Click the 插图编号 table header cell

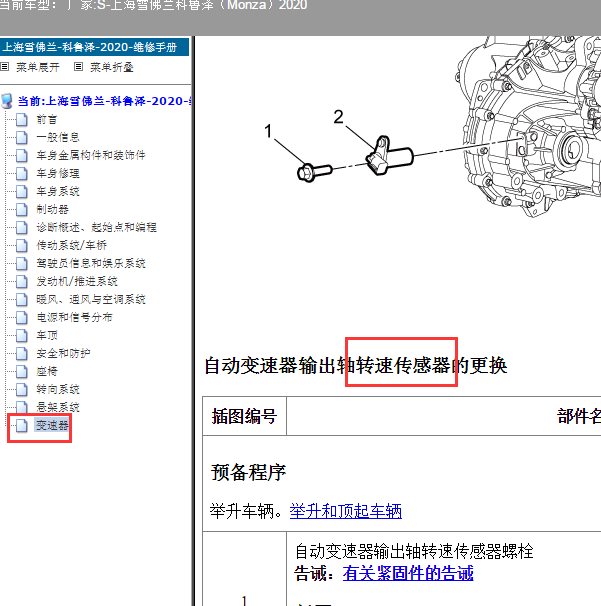click(244, 416)
